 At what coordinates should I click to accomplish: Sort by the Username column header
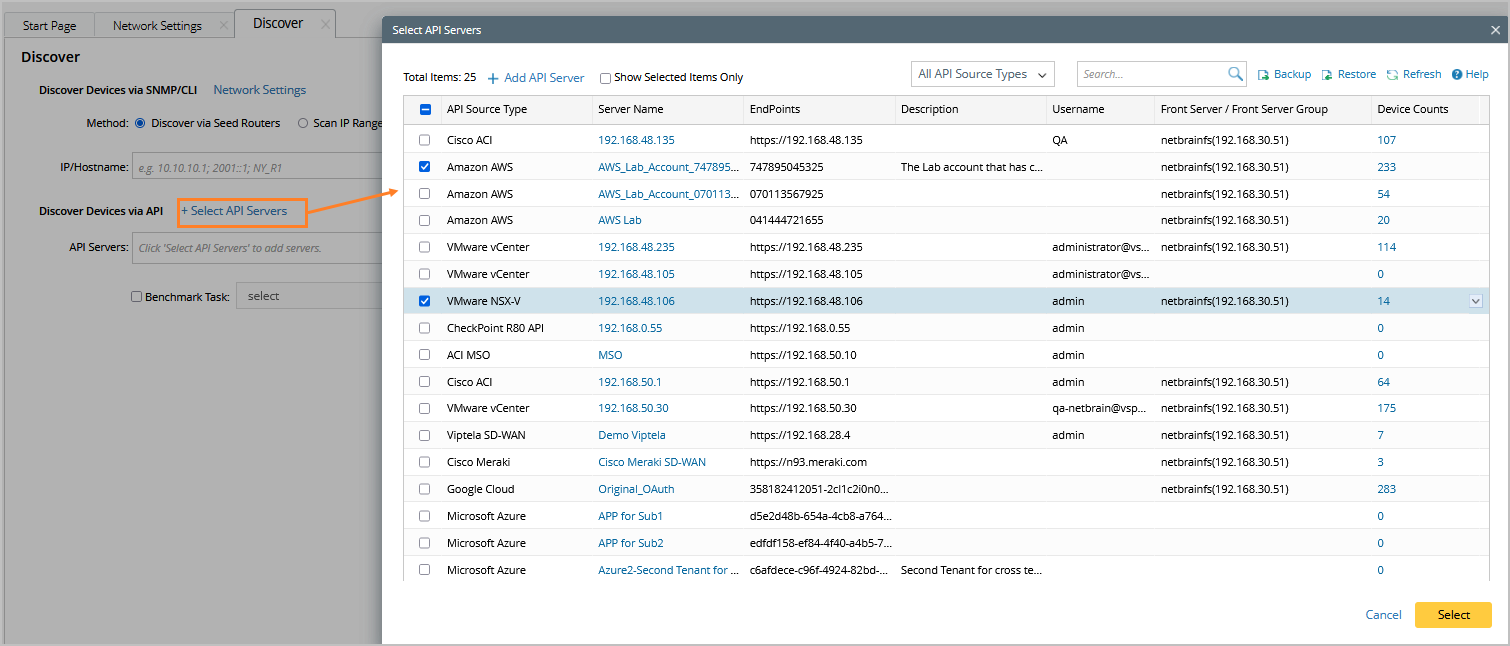tap(1078, 109)
